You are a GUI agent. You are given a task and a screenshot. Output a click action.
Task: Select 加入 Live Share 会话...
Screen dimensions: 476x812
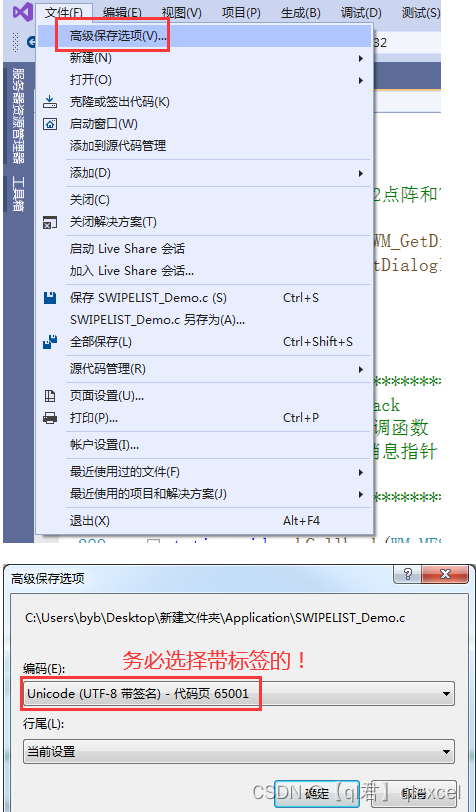(x=205, y=271)
